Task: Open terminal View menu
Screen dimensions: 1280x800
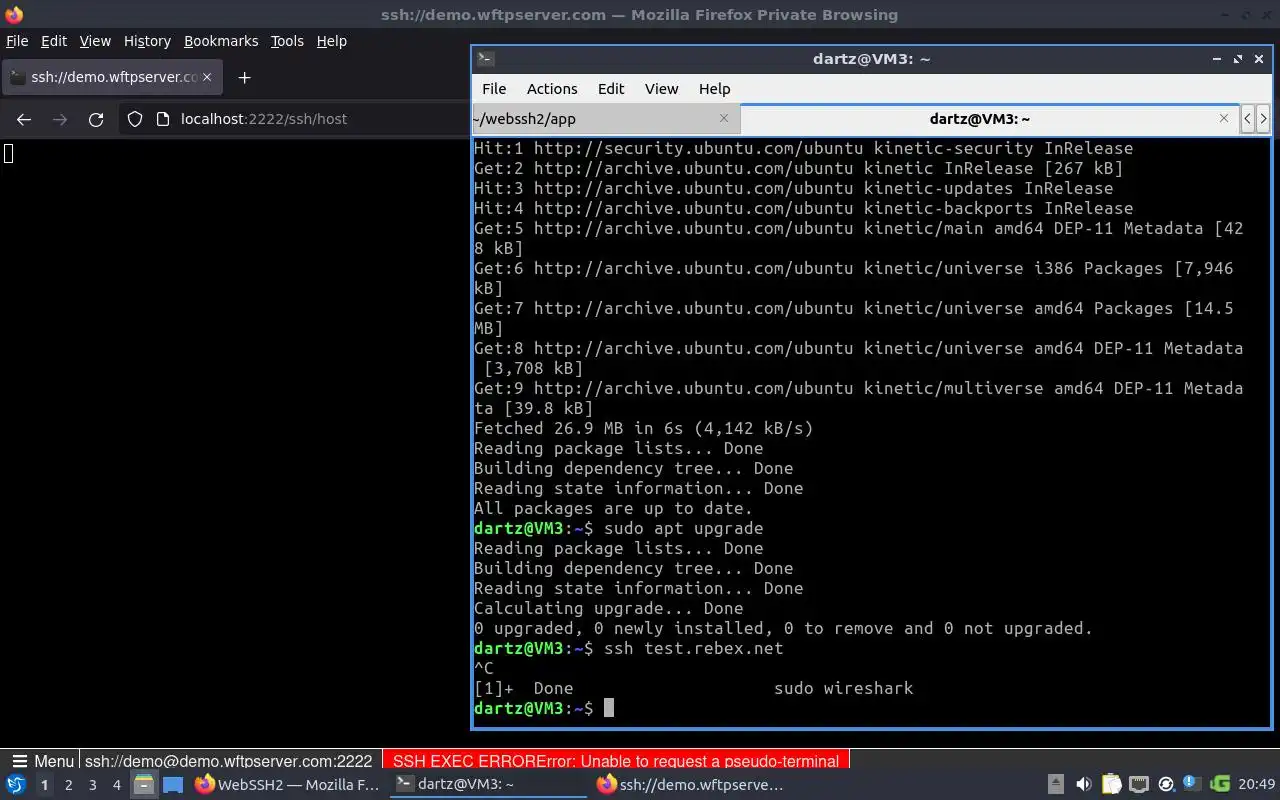Action: click(x=661, y=89)
